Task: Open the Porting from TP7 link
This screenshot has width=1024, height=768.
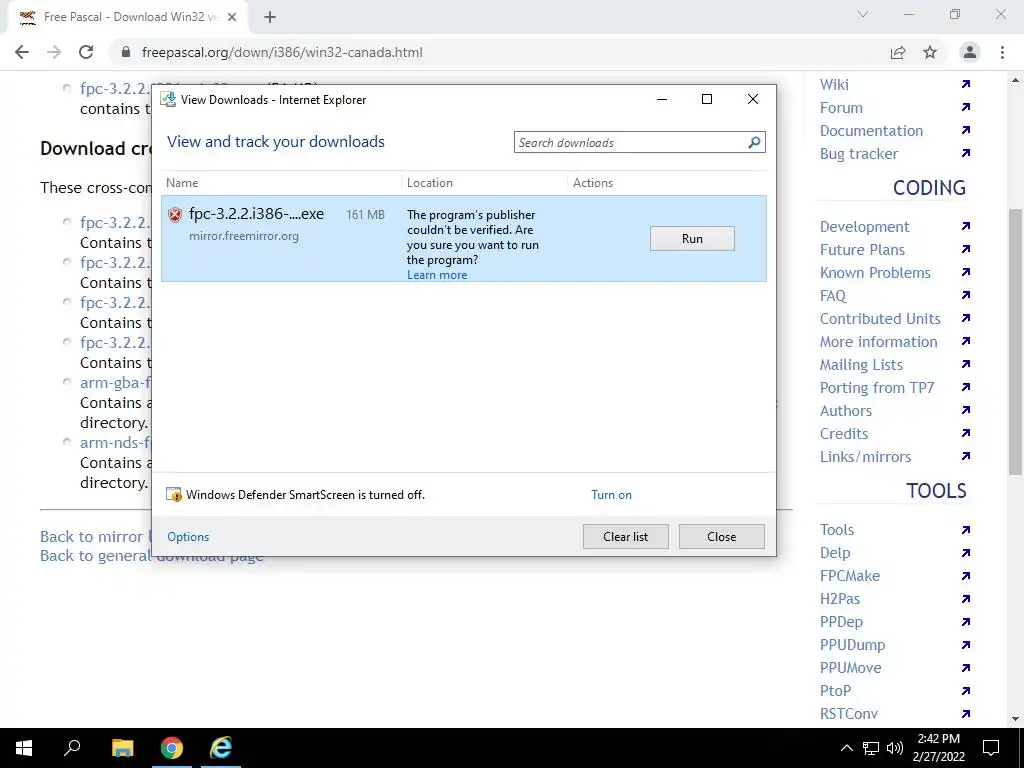Action: click(877, 387)
